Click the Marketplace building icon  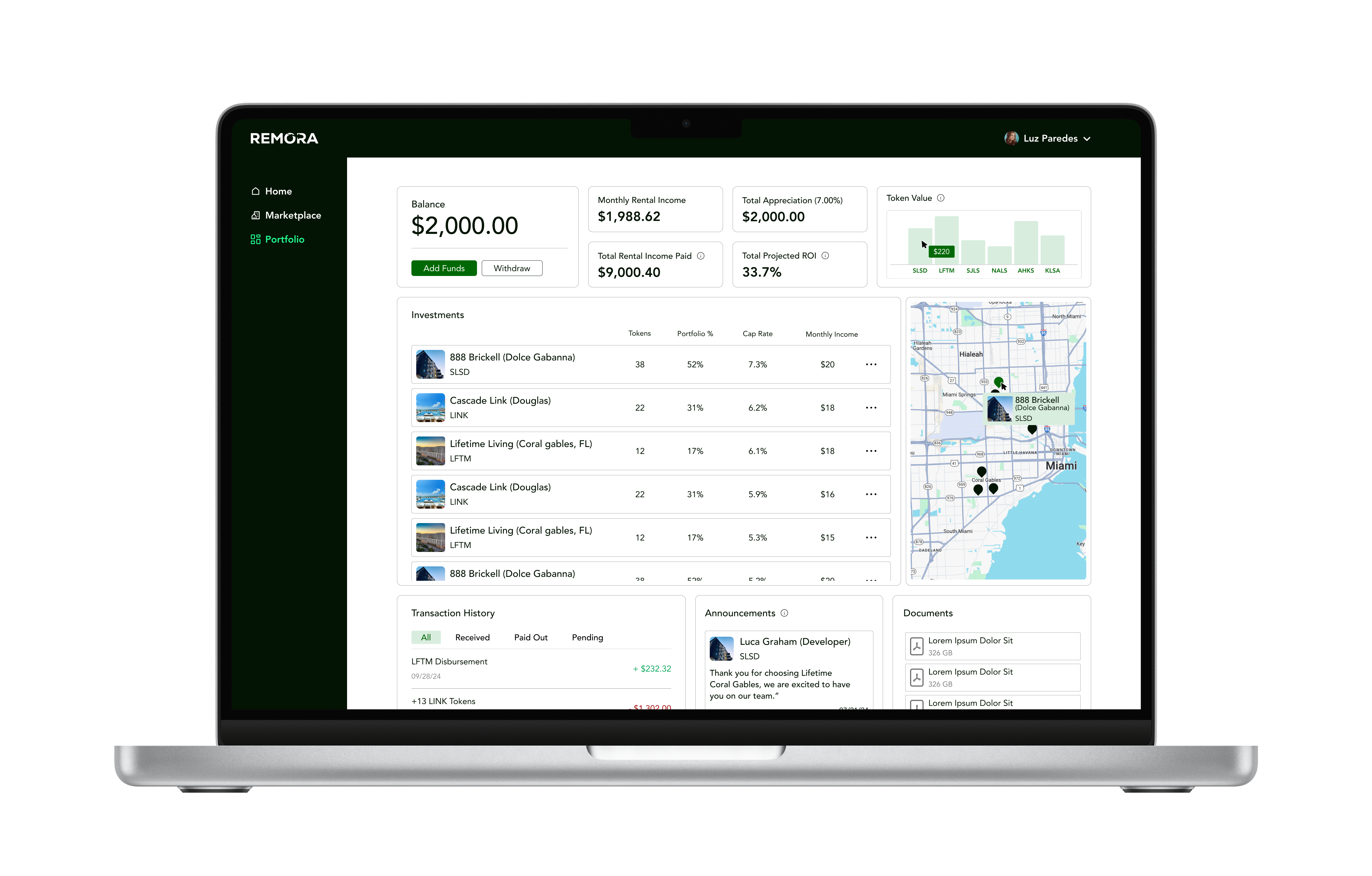point(255,215)
